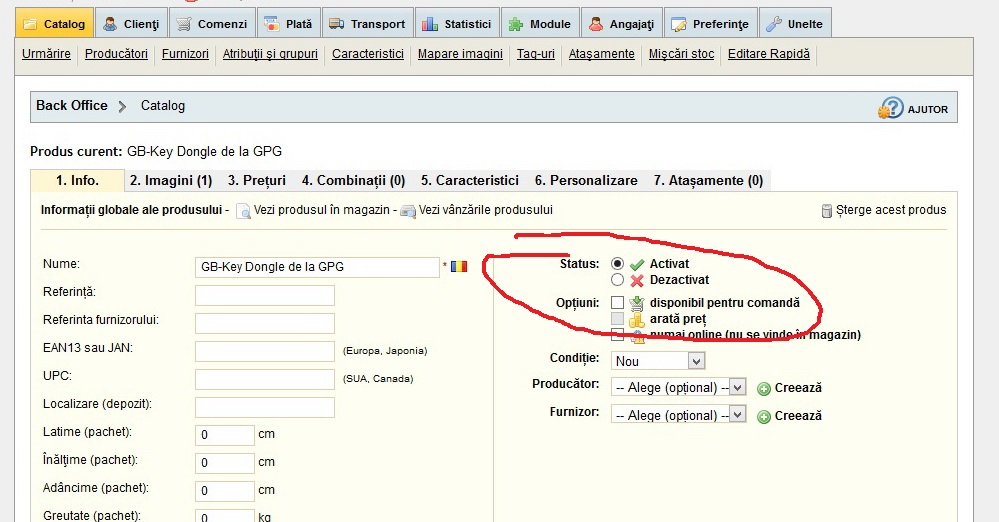Open the Atașamente submenu link
The height and width of the screenshot is (522, 999).
coord(602,54)
